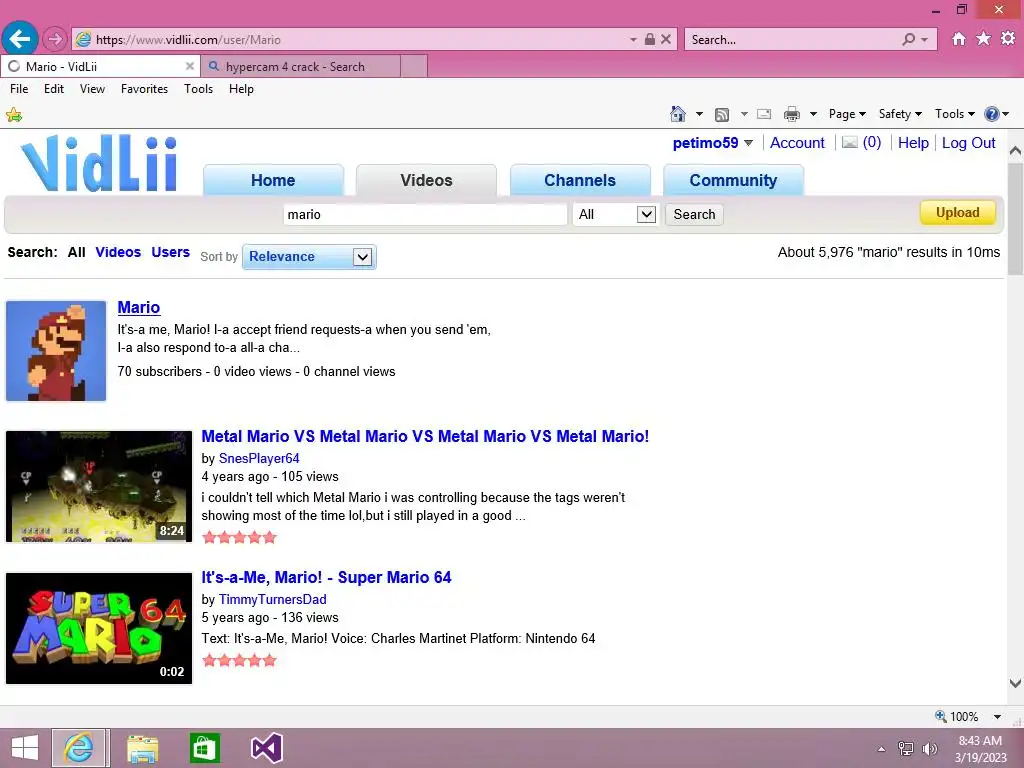The width and height of the screenshot is (1024, 768).
Task: Open SnesPlayer64 uploader link
Action: [x=259, y=458]
